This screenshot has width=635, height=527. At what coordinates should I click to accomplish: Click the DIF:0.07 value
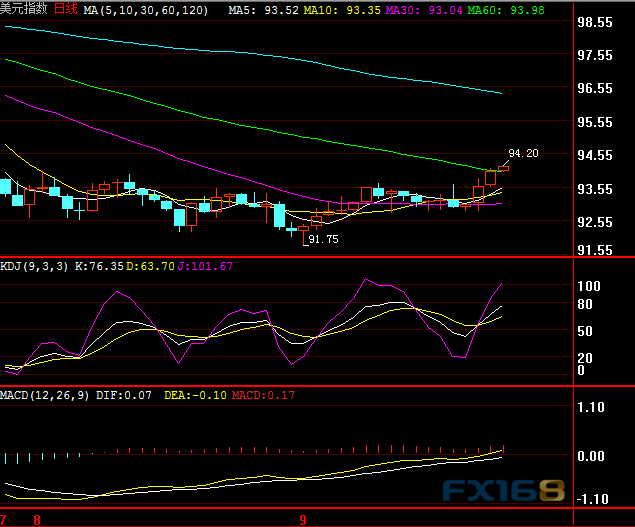click(x=124, y=395)
